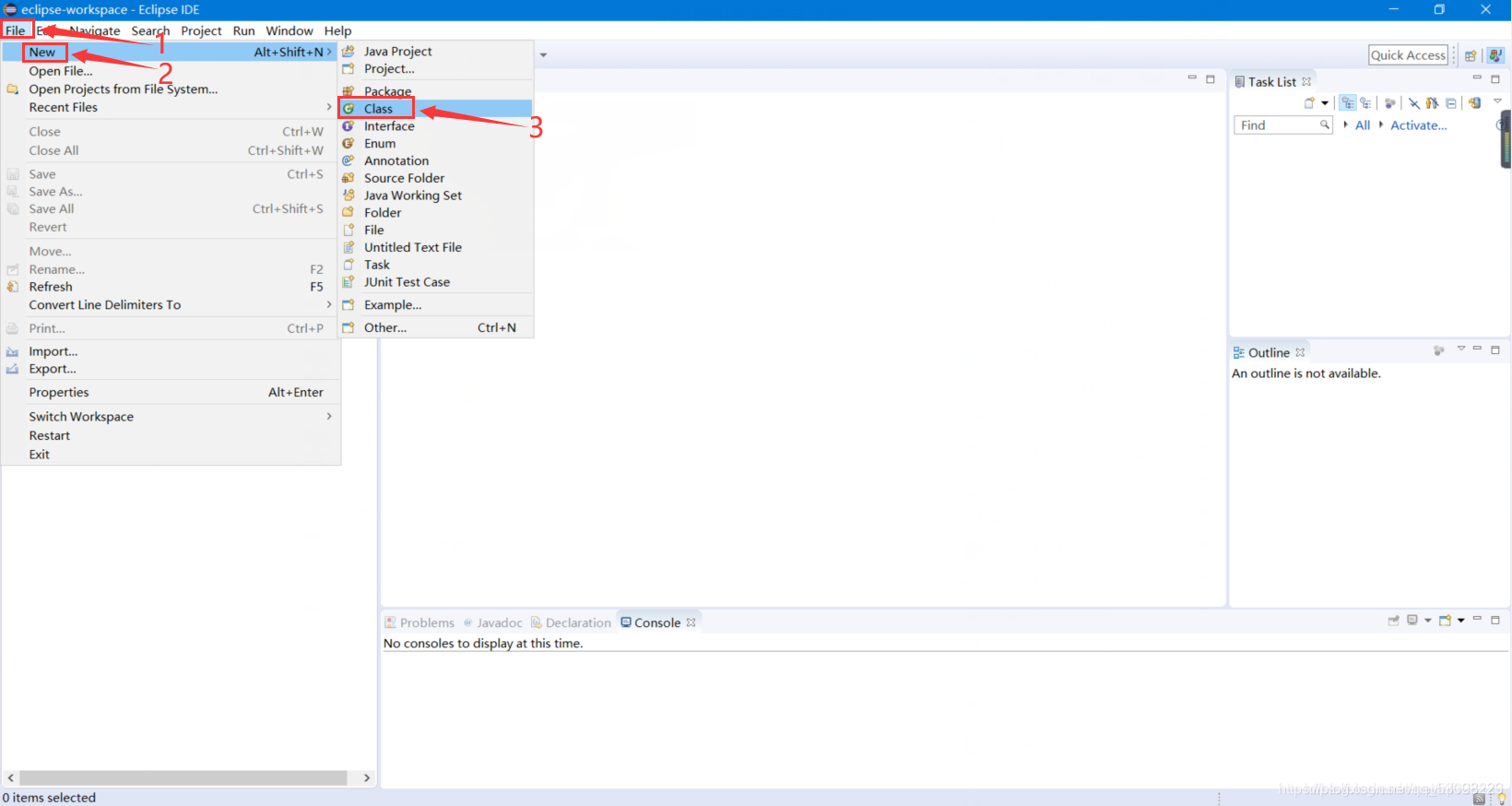The width and height of the screenshot is (1512, 806).
Task: Open the Window menu
Action: pos(289,30)
